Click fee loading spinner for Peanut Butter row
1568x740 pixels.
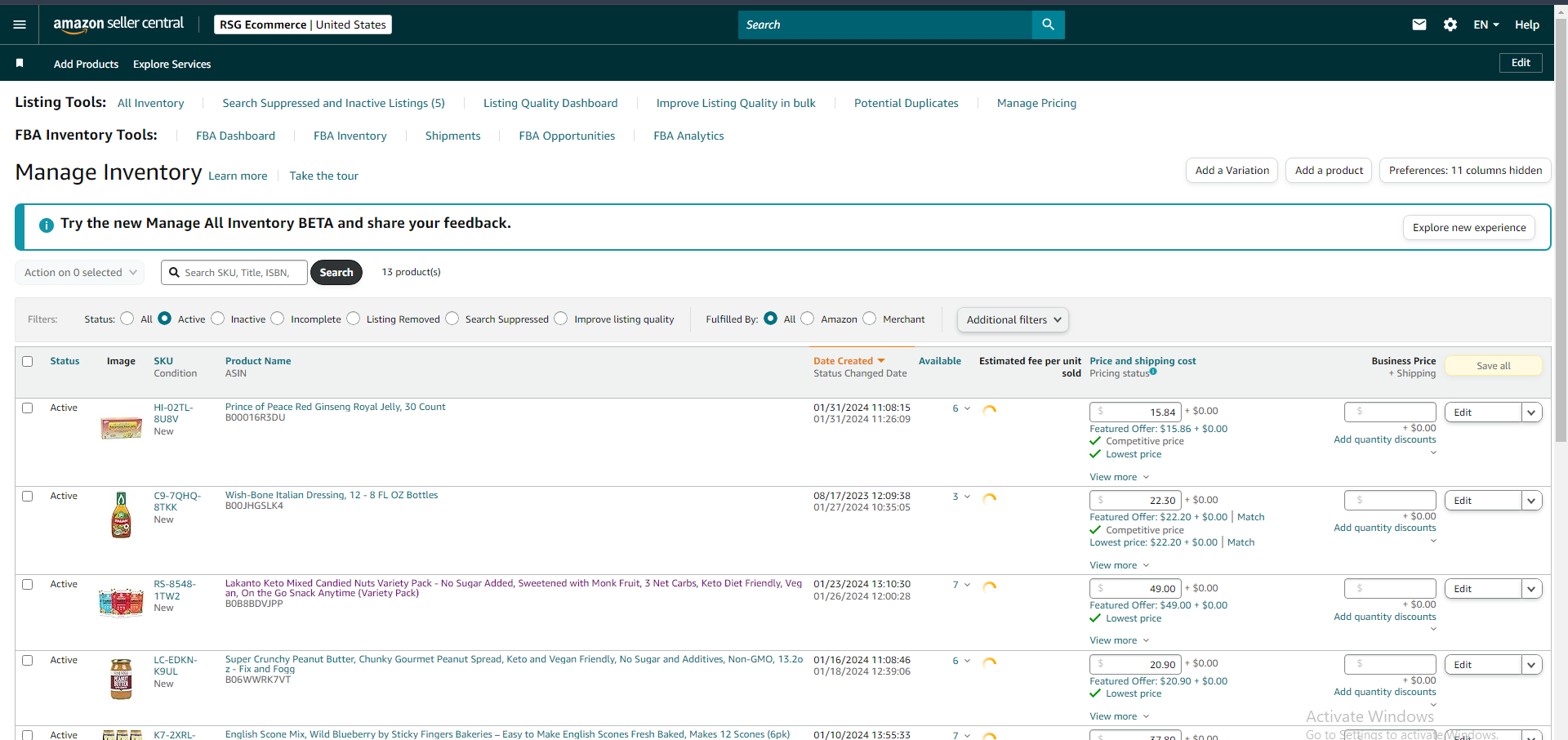990,662
